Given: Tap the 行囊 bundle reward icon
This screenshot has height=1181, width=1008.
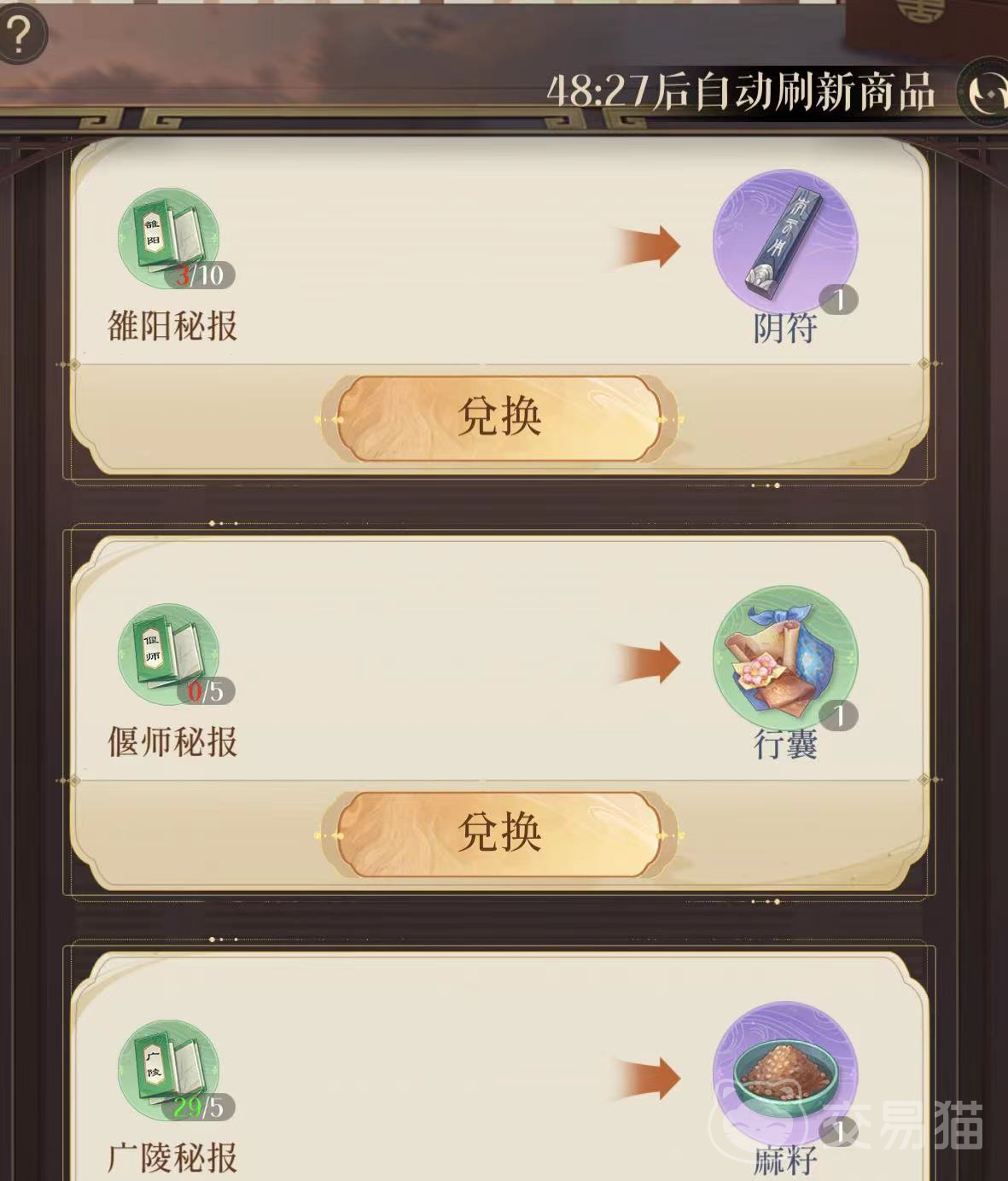Looking at the screenshot, I should click(785, 657).
